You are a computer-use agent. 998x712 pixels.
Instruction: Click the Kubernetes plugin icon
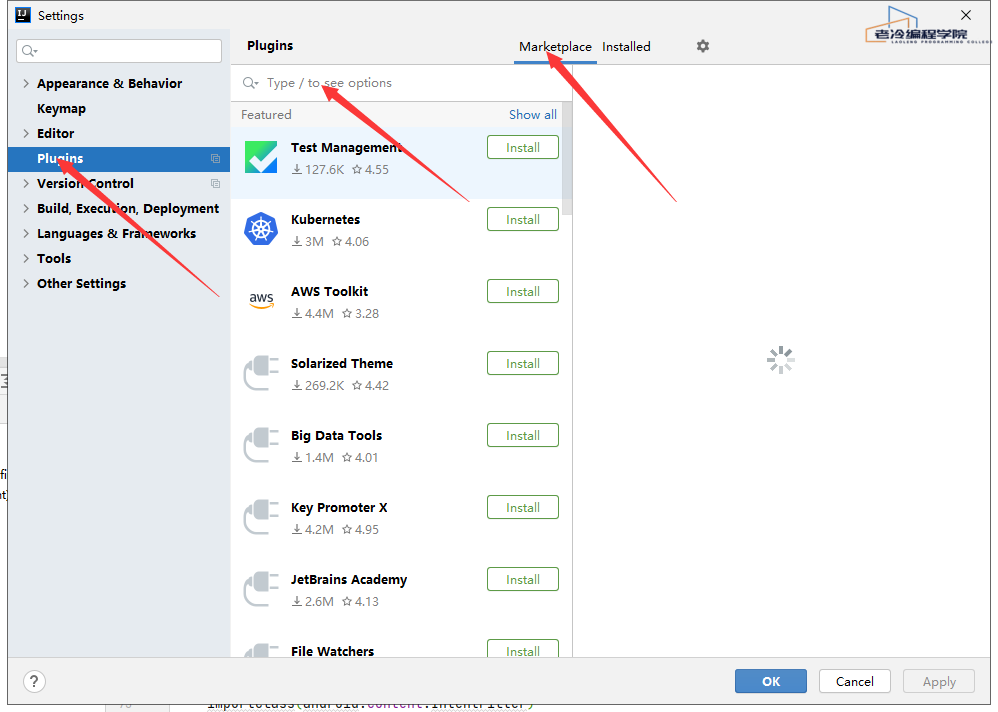(261, 229)
